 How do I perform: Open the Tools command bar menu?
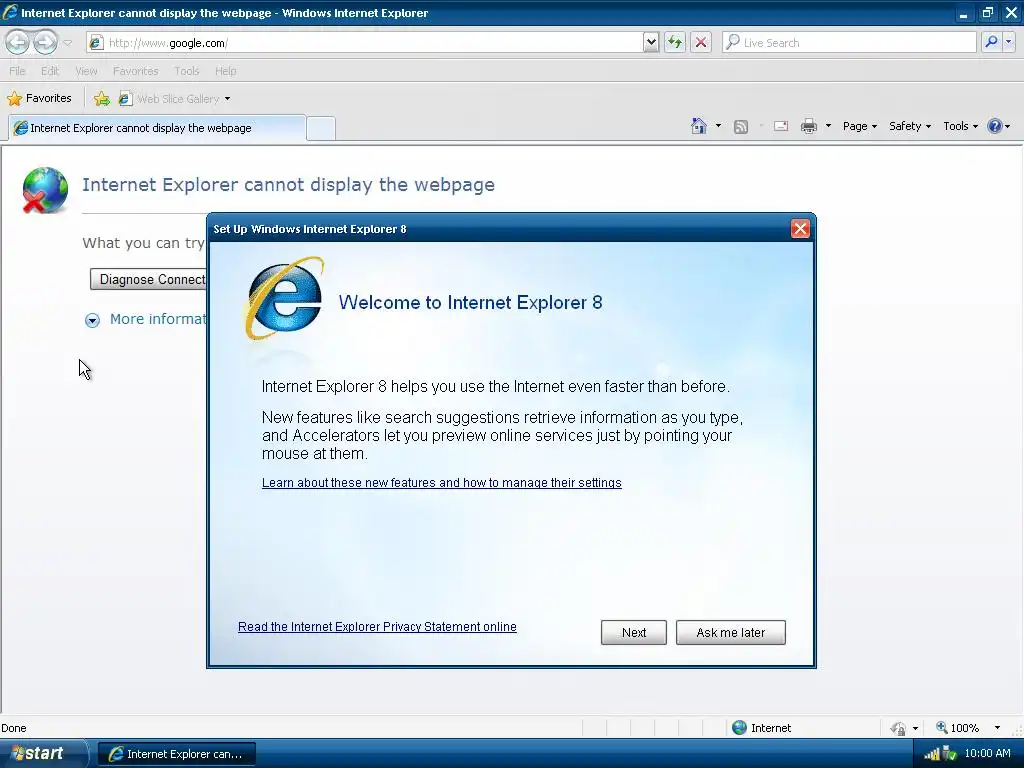click(960, 126)
